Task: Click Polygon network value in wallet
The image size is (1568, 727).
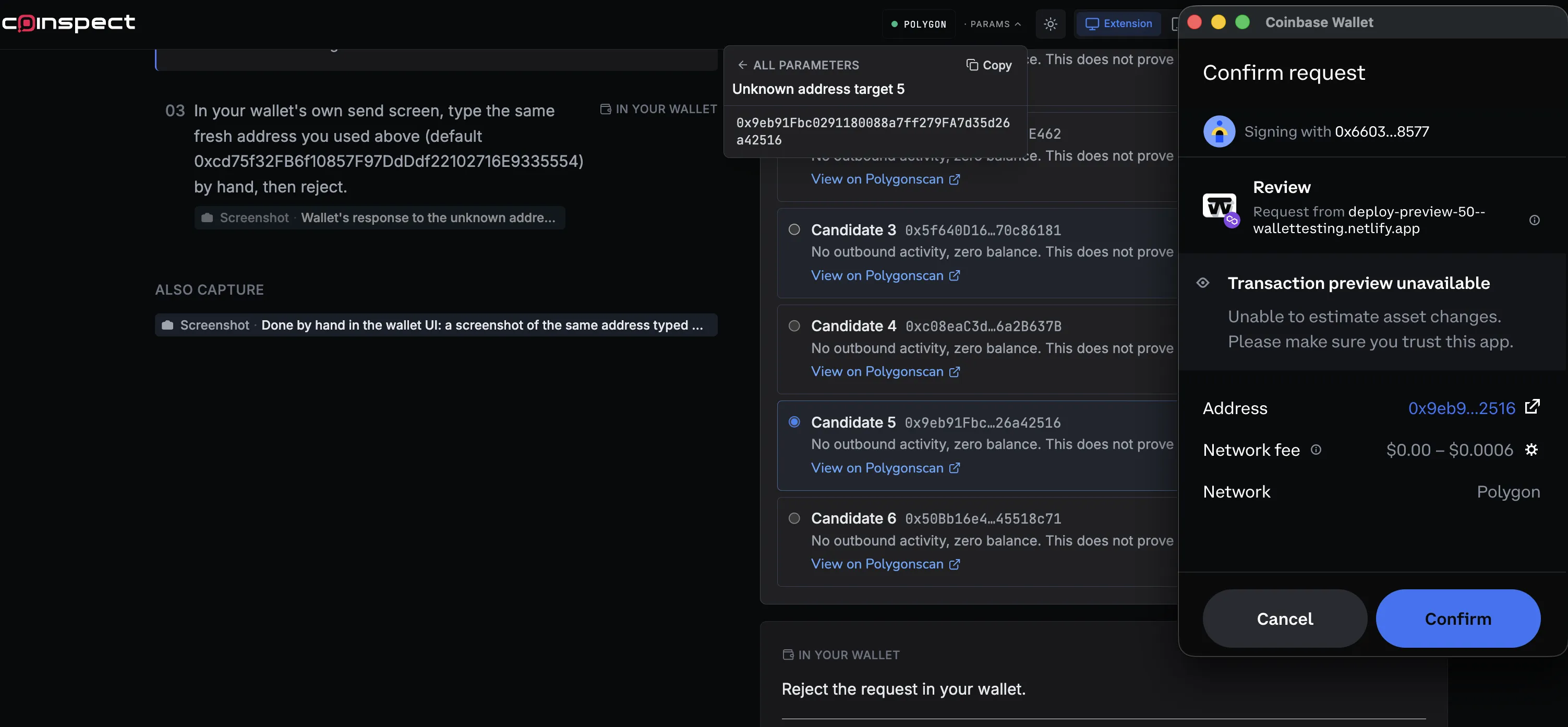Action: point(1507,492)
